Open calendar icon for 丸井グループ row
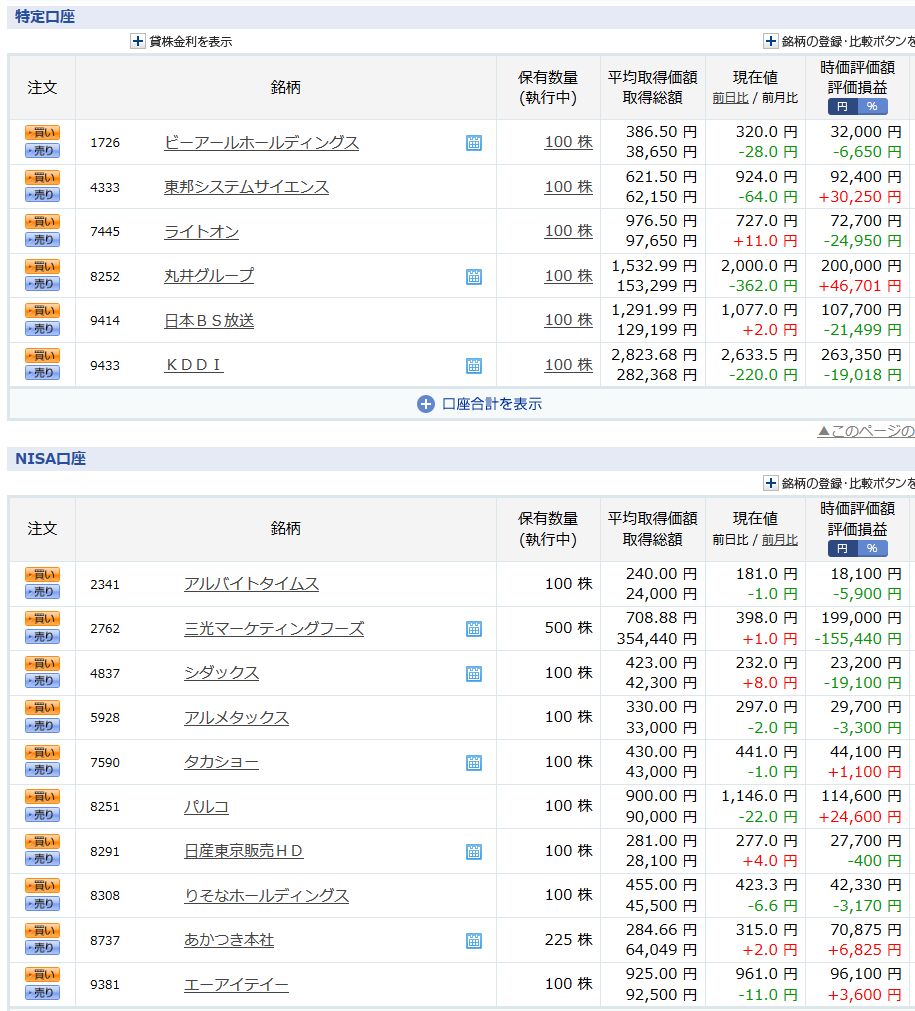 pyautogui.click(x=474, y=277)
